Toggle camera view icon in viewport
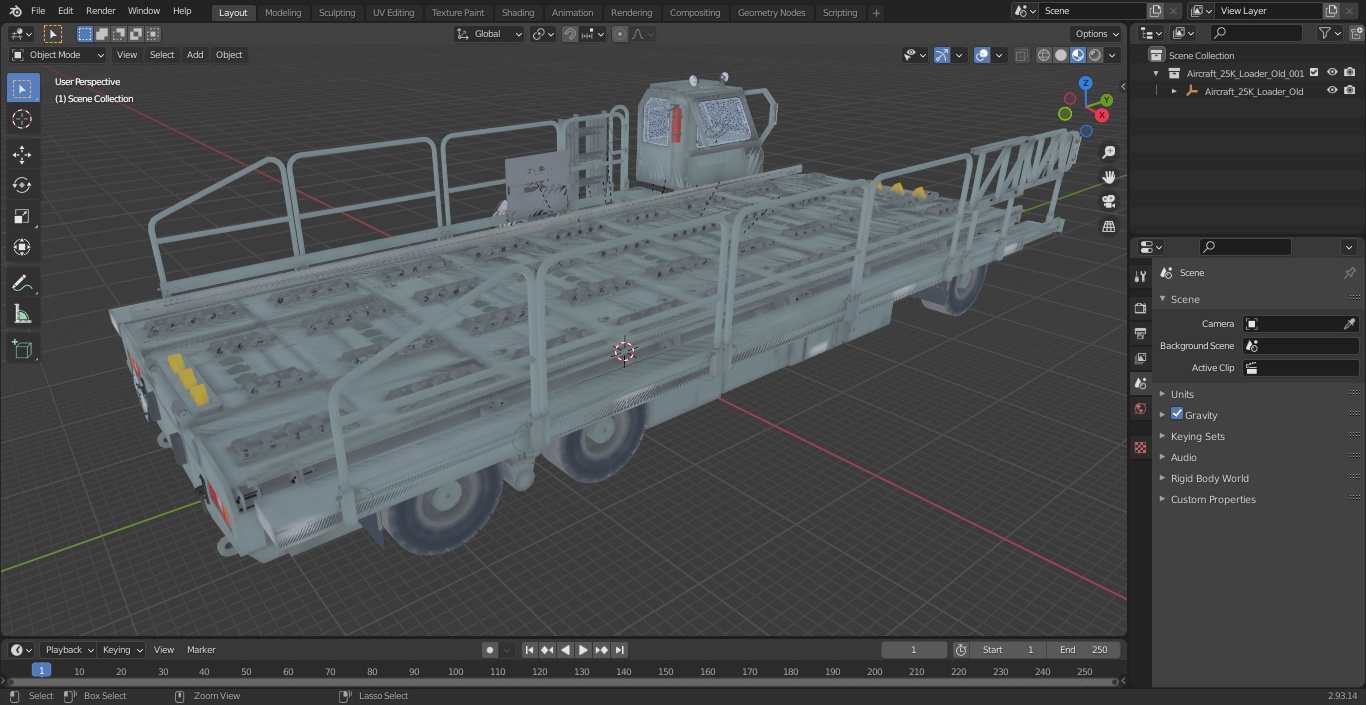Image resolution: width=1366 pixels, height=705 pixels. tap(1108, 202)
